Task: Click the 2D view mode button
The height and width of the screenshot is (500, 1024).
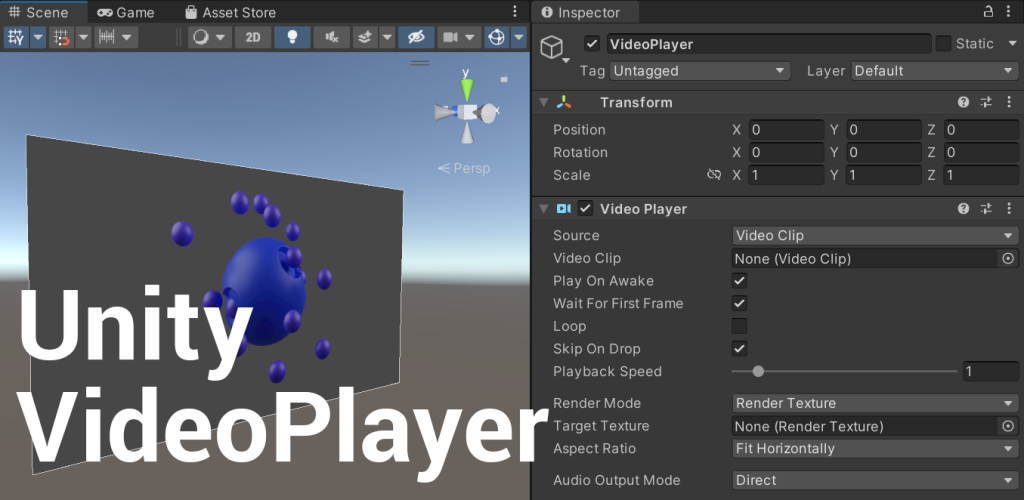Action: coord(253,37)
